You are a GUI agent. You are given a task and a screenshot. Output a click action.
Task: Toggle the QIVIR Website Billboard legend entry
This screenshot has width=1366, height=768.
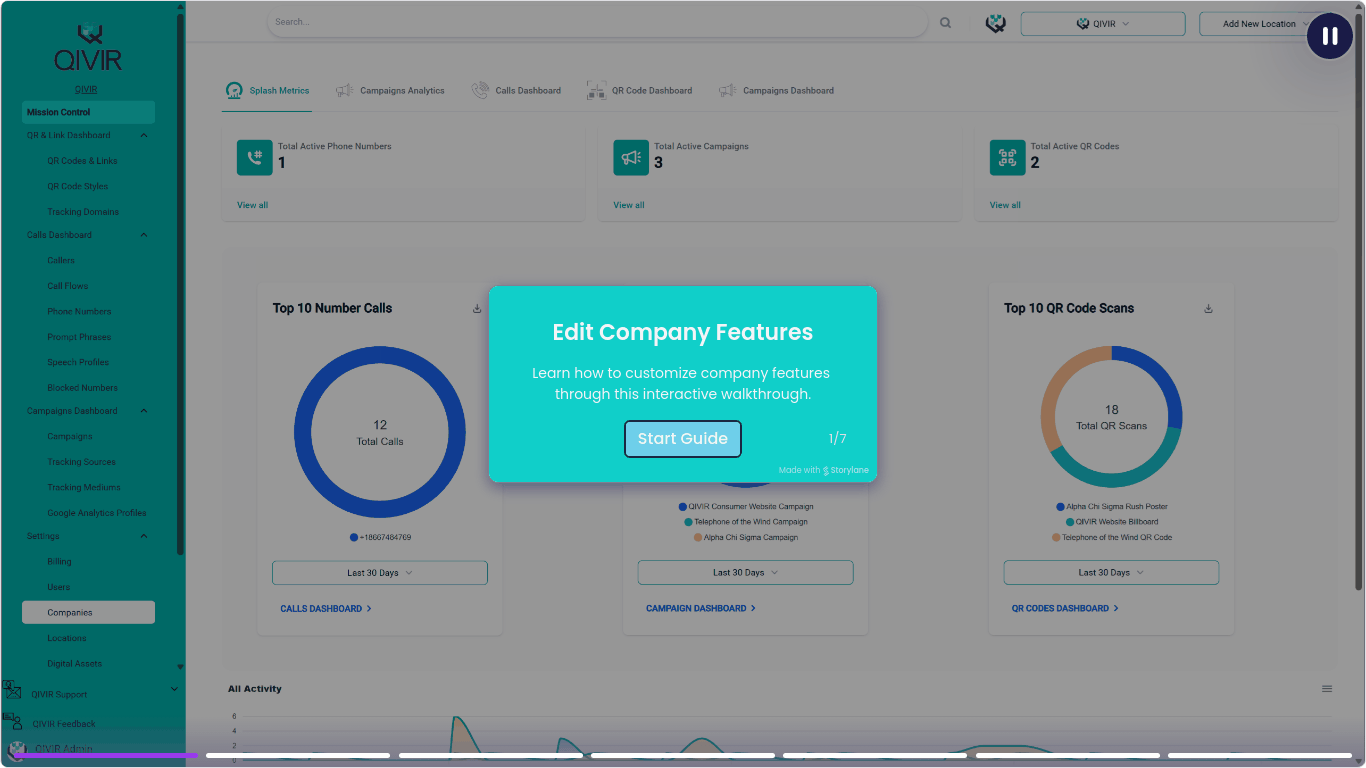pyautogui.click(x=1112, y=522)
